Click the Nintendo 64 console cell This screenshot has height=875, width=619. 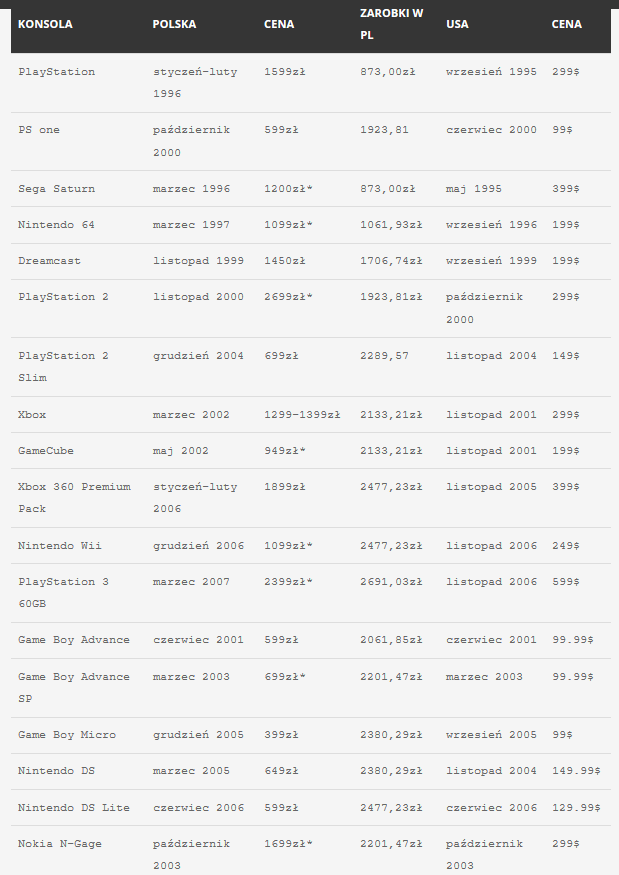[x=56, y=225]
